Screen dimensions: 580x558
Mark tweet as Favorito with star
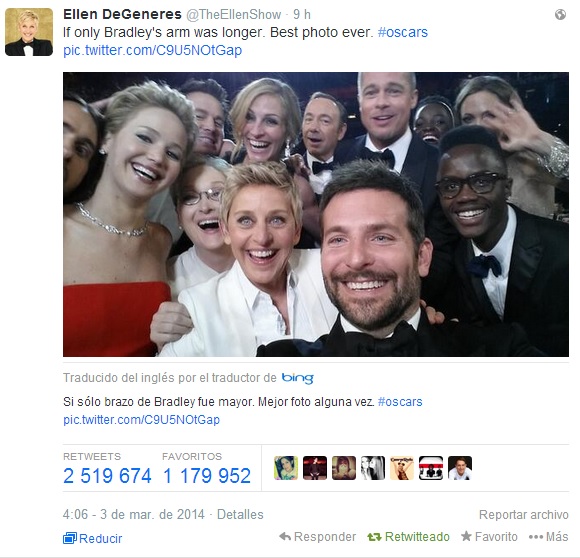point(489,537)
